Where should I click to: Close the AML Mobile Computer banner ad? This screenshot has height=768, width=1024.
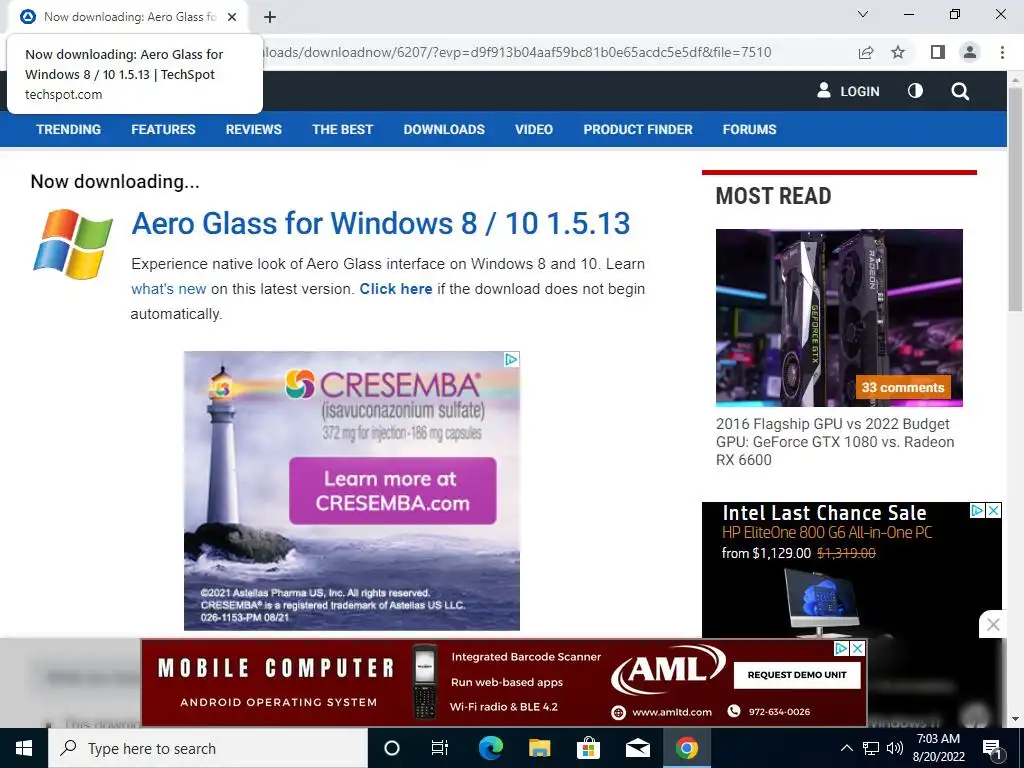pyautogui.click(x=858, y=648)
